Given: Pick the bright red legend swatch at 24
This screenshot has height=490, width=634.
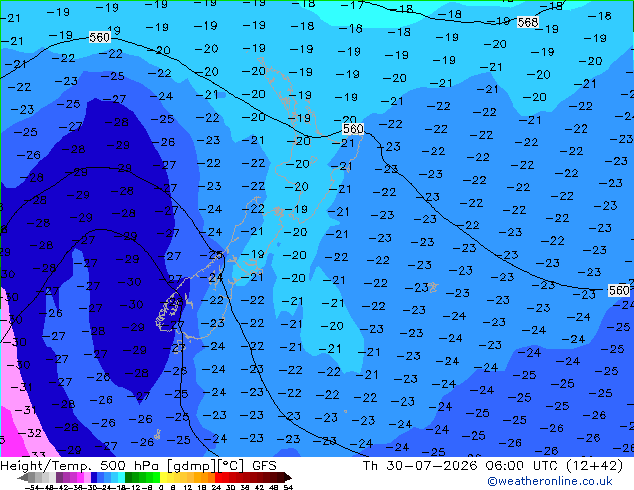Looking at the screenshot, I should [219, 477].
